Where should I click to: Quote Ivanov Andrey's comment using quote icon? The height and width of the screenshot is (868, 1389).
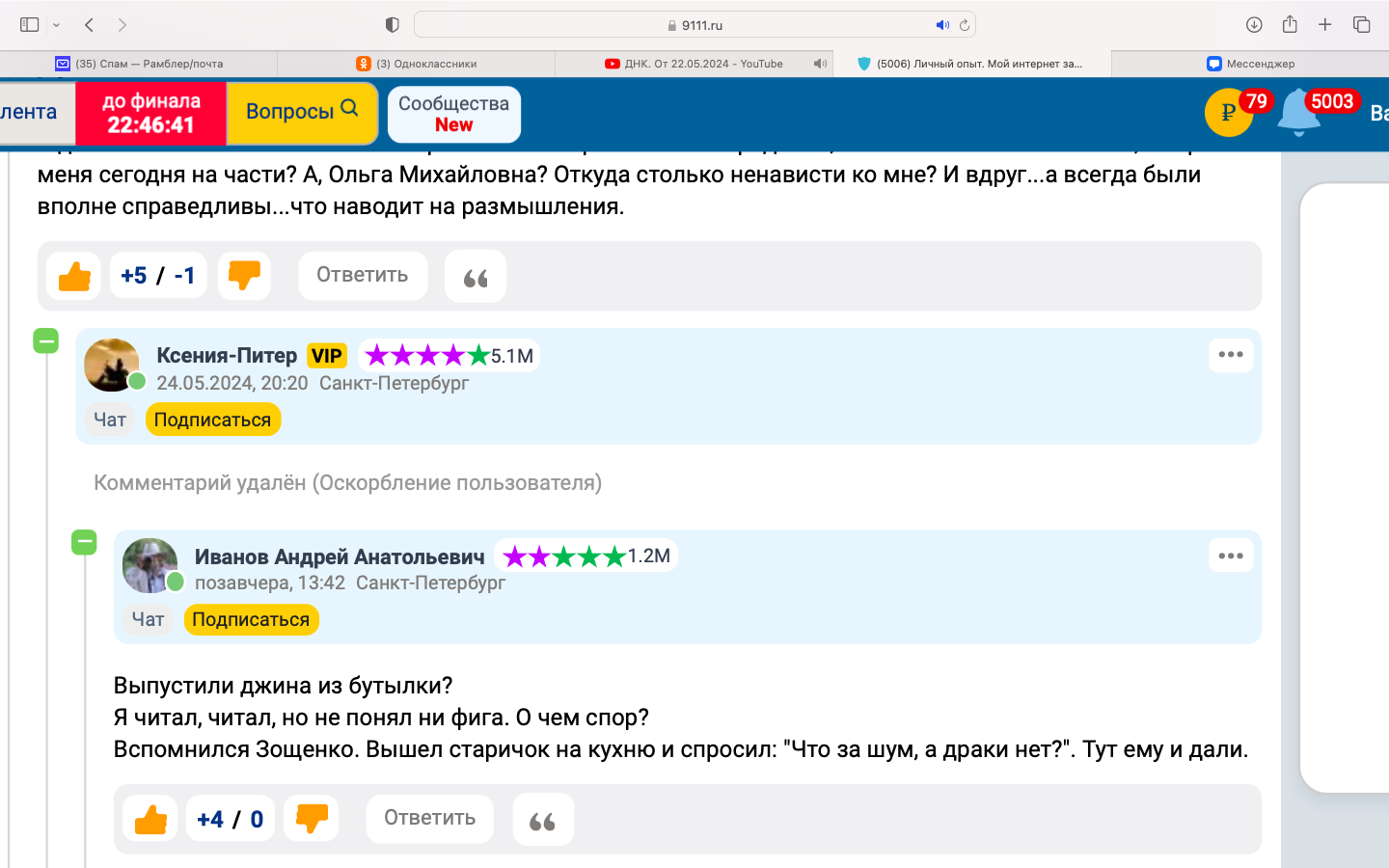(x=543, y=820)
